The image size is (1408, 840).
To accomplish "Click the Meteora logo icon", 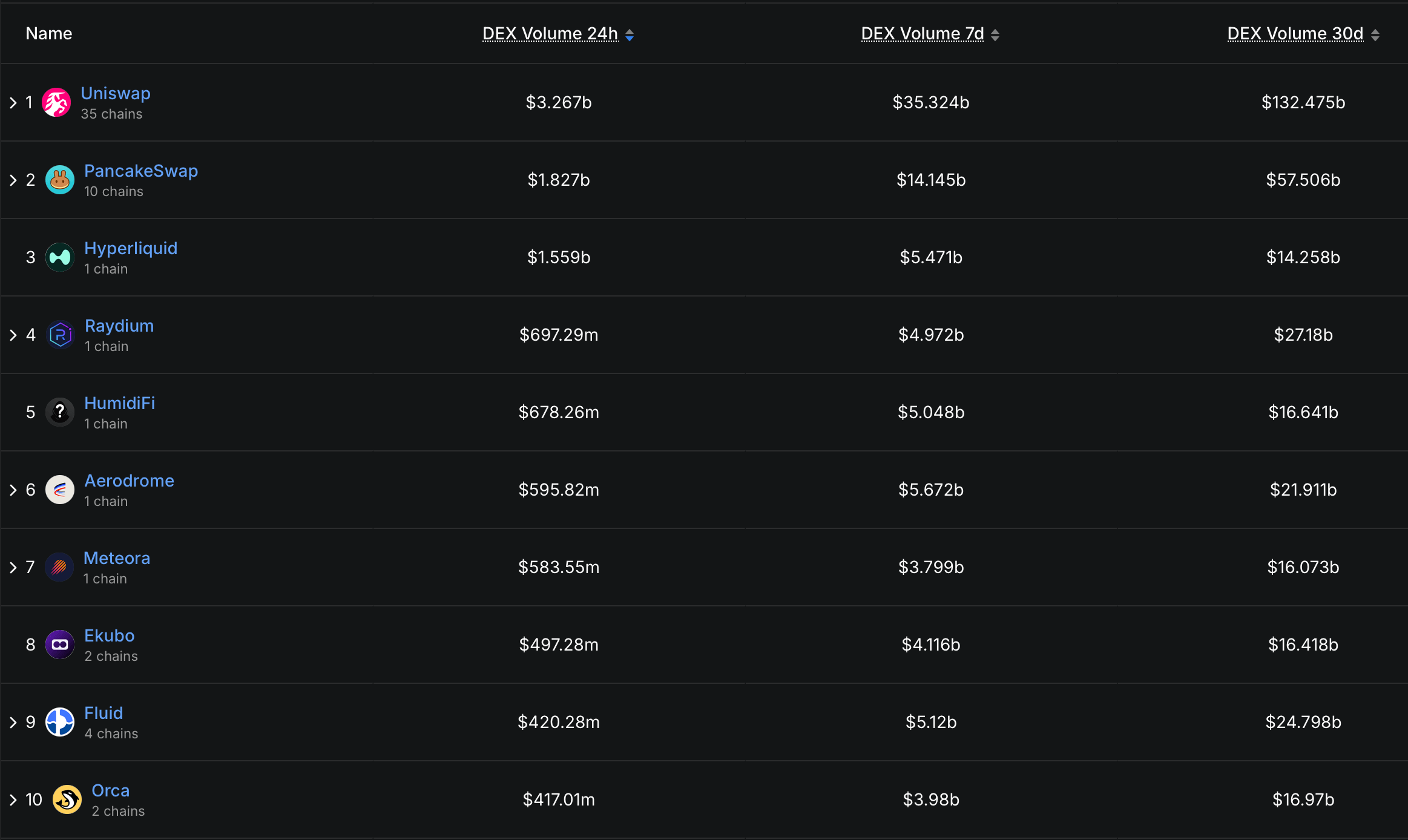I will pyautogui.click(x=59, y=567).
